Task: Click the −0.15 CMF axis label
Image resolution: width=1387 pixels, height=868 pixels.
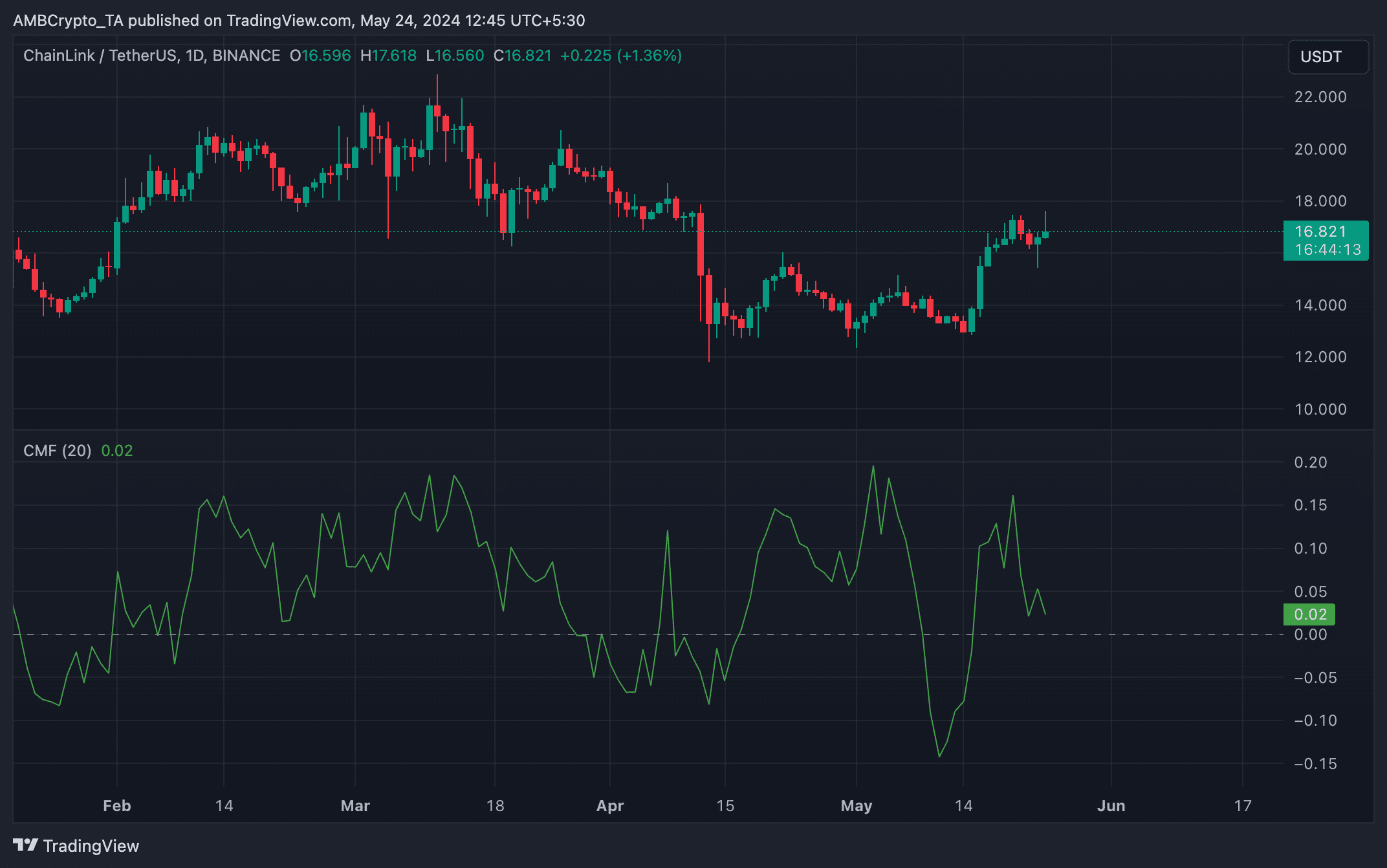Action: point(1315,764)
